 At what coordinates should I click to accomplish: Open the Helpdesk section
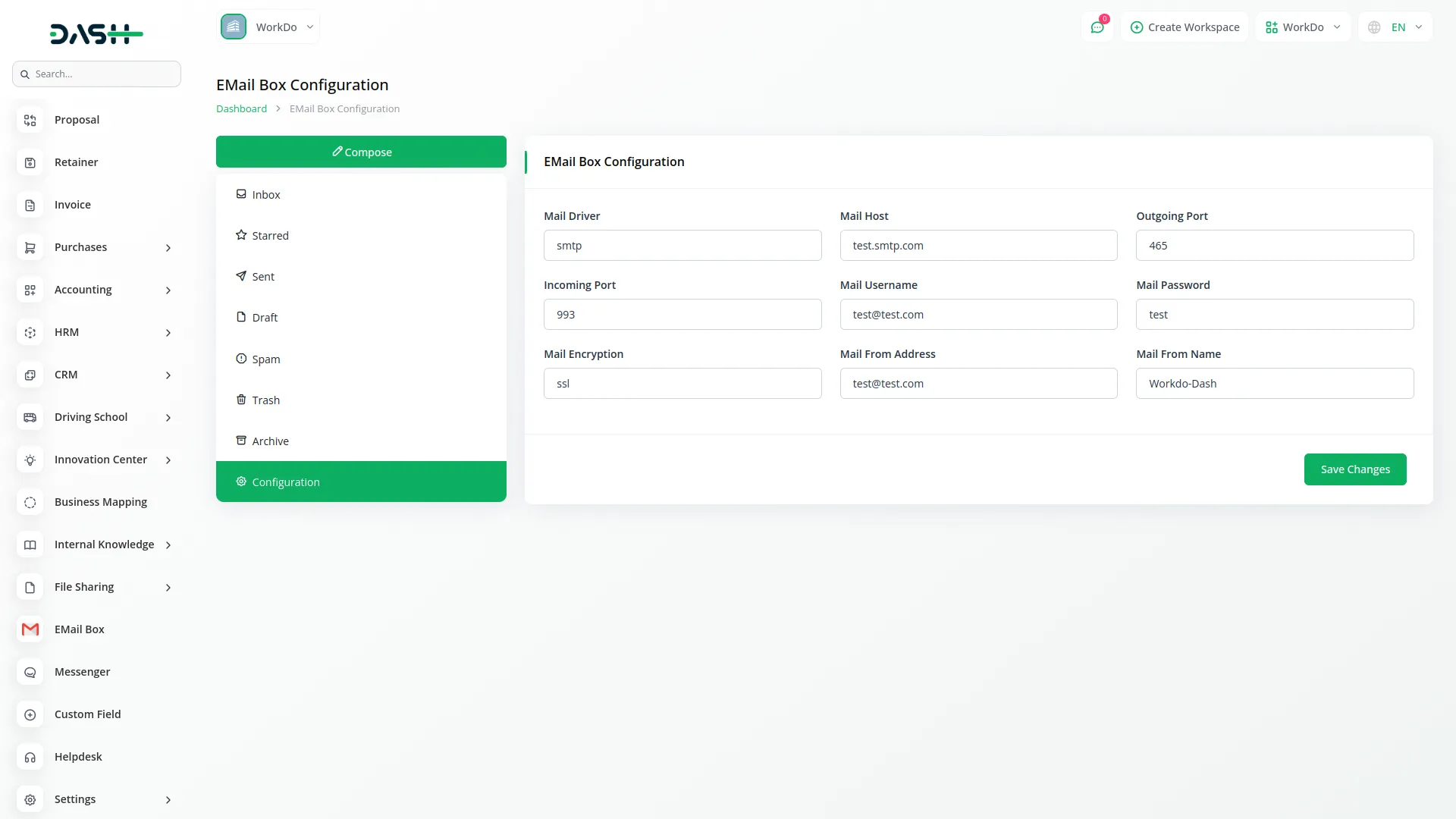click(x=78, y=756)
